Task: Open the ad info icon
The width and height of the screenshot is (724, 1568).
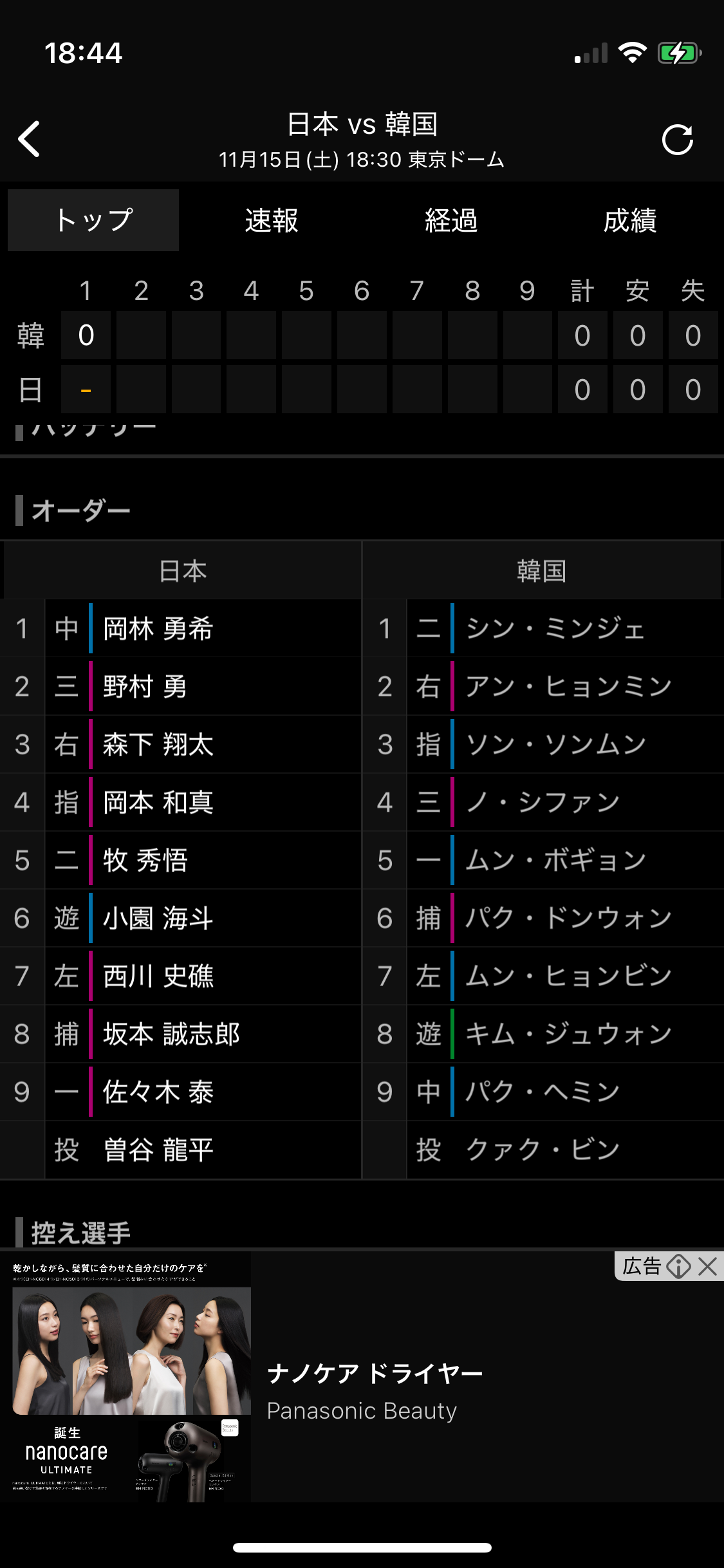Action: pos(678,1267)
